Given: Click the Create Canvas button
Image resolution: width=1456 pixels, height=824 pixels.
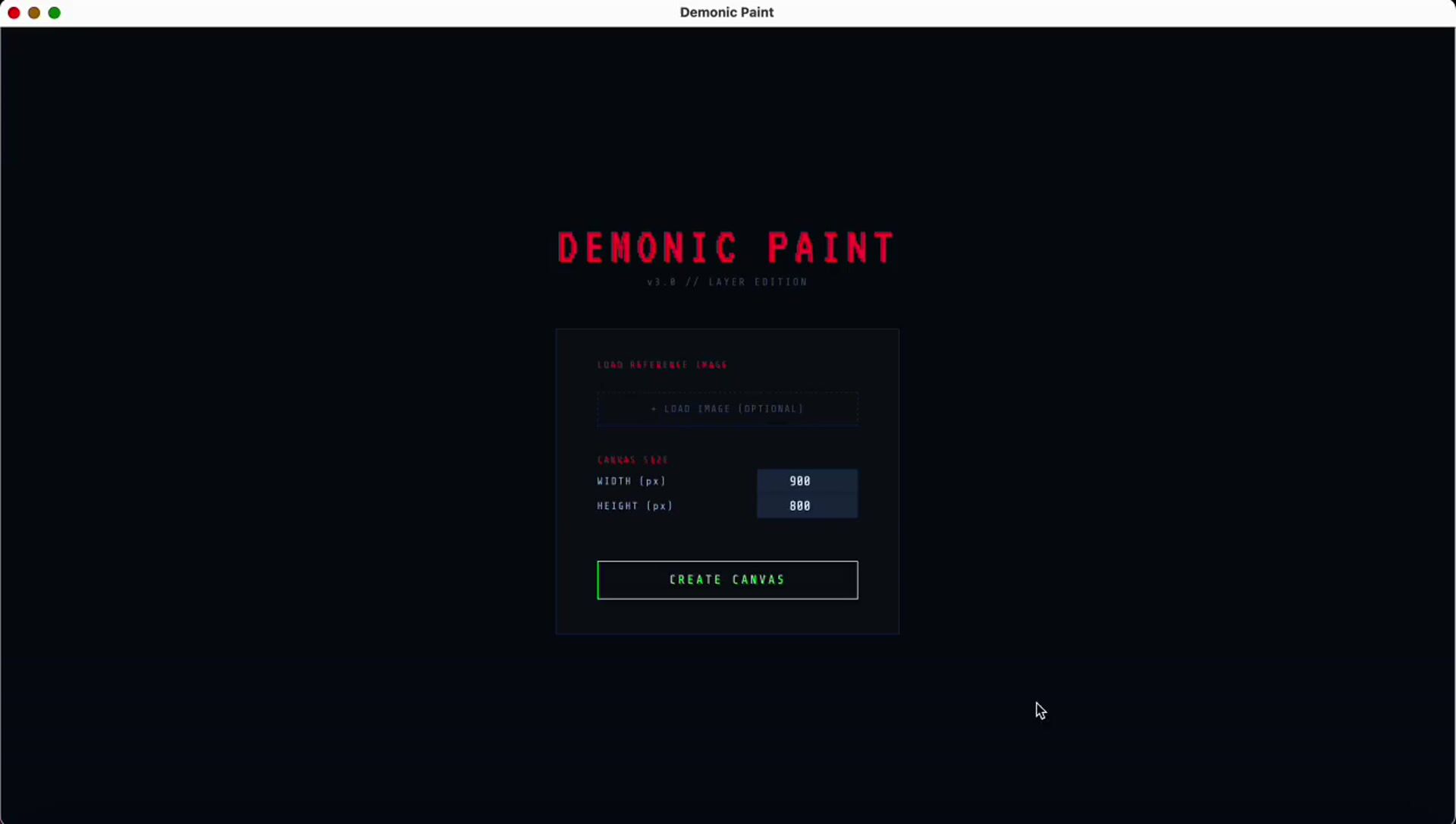Looking at the screenshot, I should (x=727, y=580).
